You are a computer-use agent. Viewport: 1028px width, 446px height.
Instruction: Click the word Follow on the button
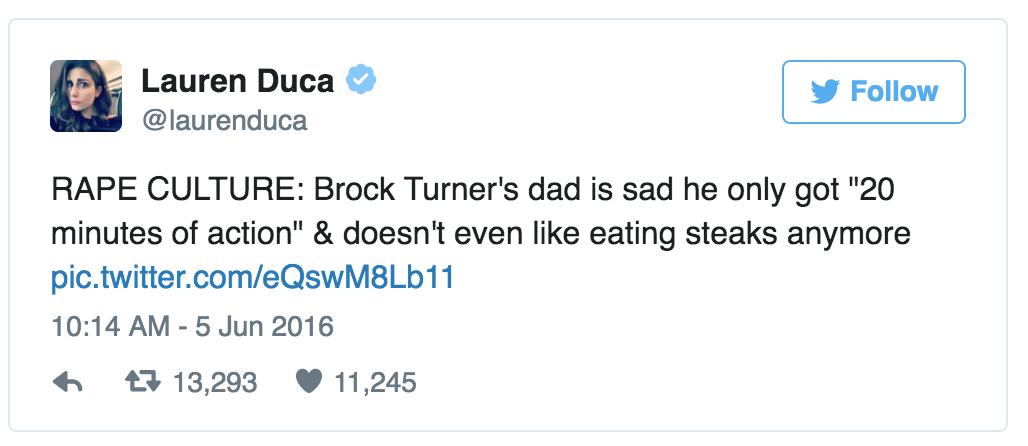tap(894, 93)
